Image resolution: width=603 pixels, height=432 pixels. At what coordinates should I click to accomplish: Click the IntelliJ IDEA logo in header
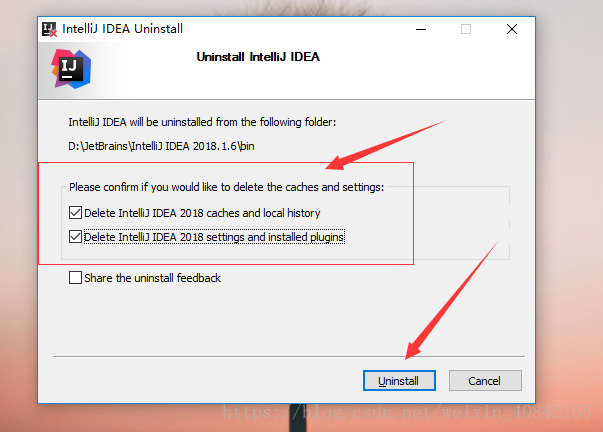coord(72,69)
